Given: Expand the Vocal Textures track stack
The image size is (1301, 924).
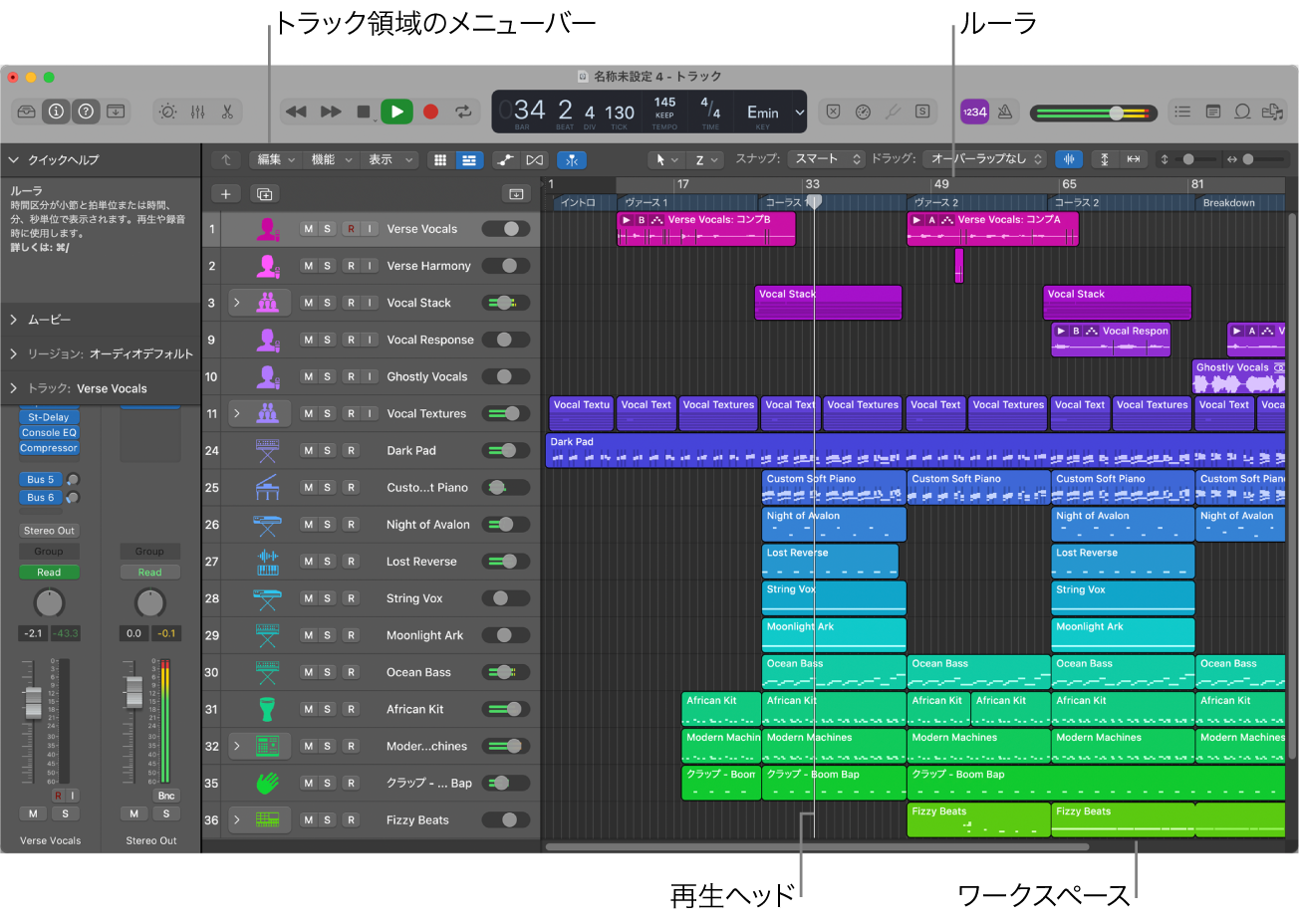Looking at the screenshot, I should (x=237, y=413).
